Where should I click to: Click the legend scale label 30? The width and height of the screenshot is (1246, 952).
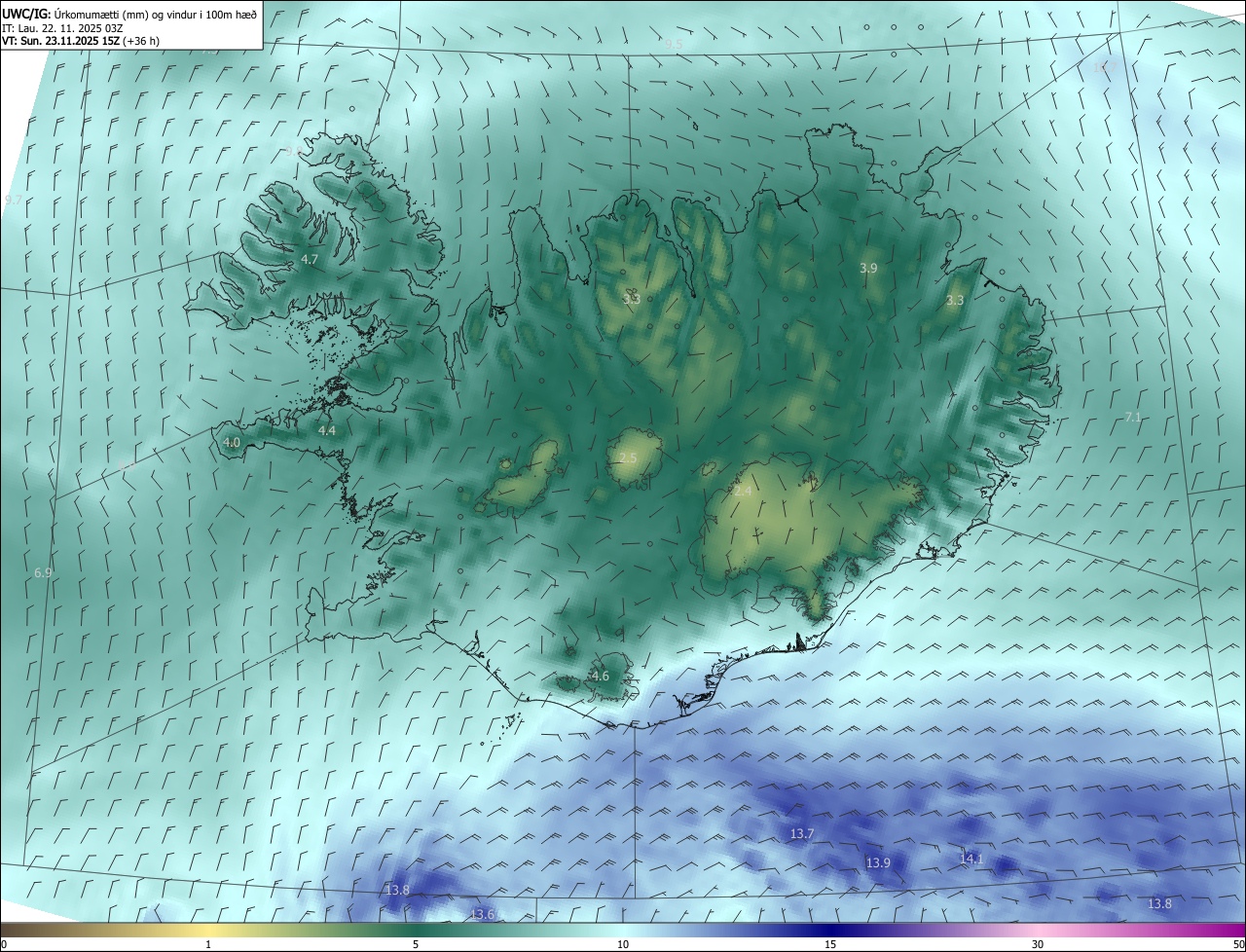[x=1038, y=944]
